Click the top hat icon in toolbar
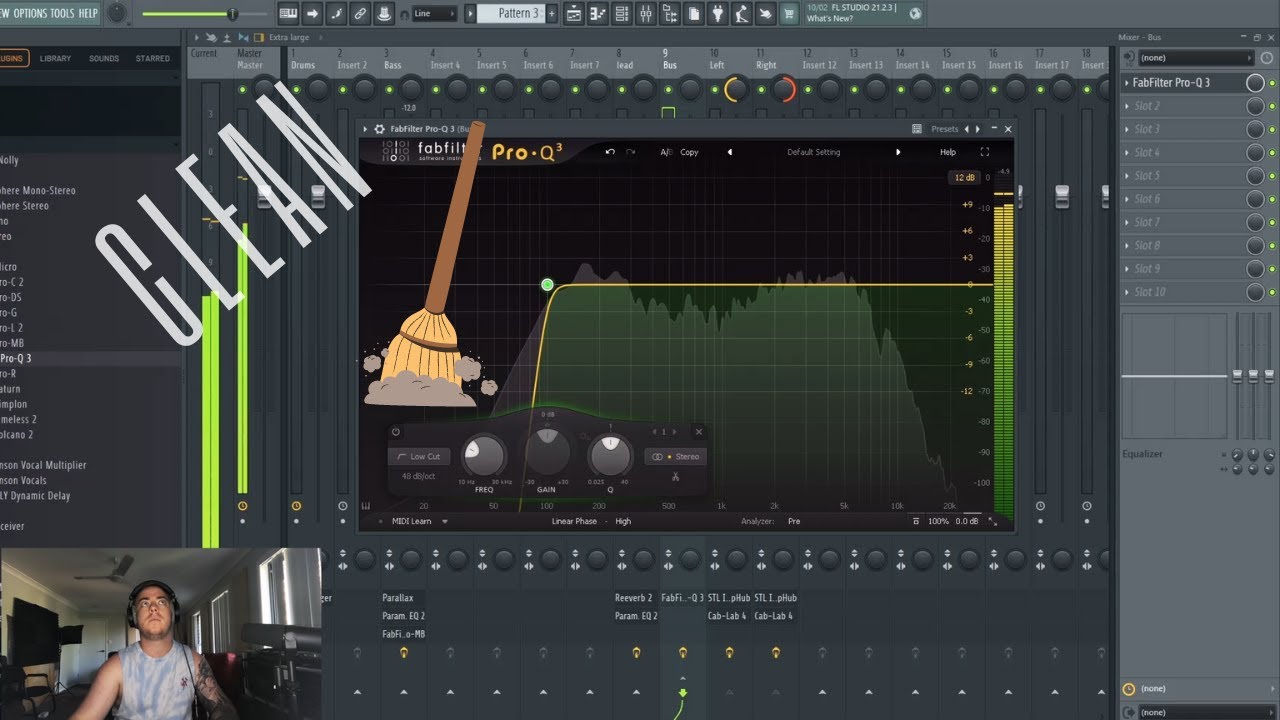 384,13
